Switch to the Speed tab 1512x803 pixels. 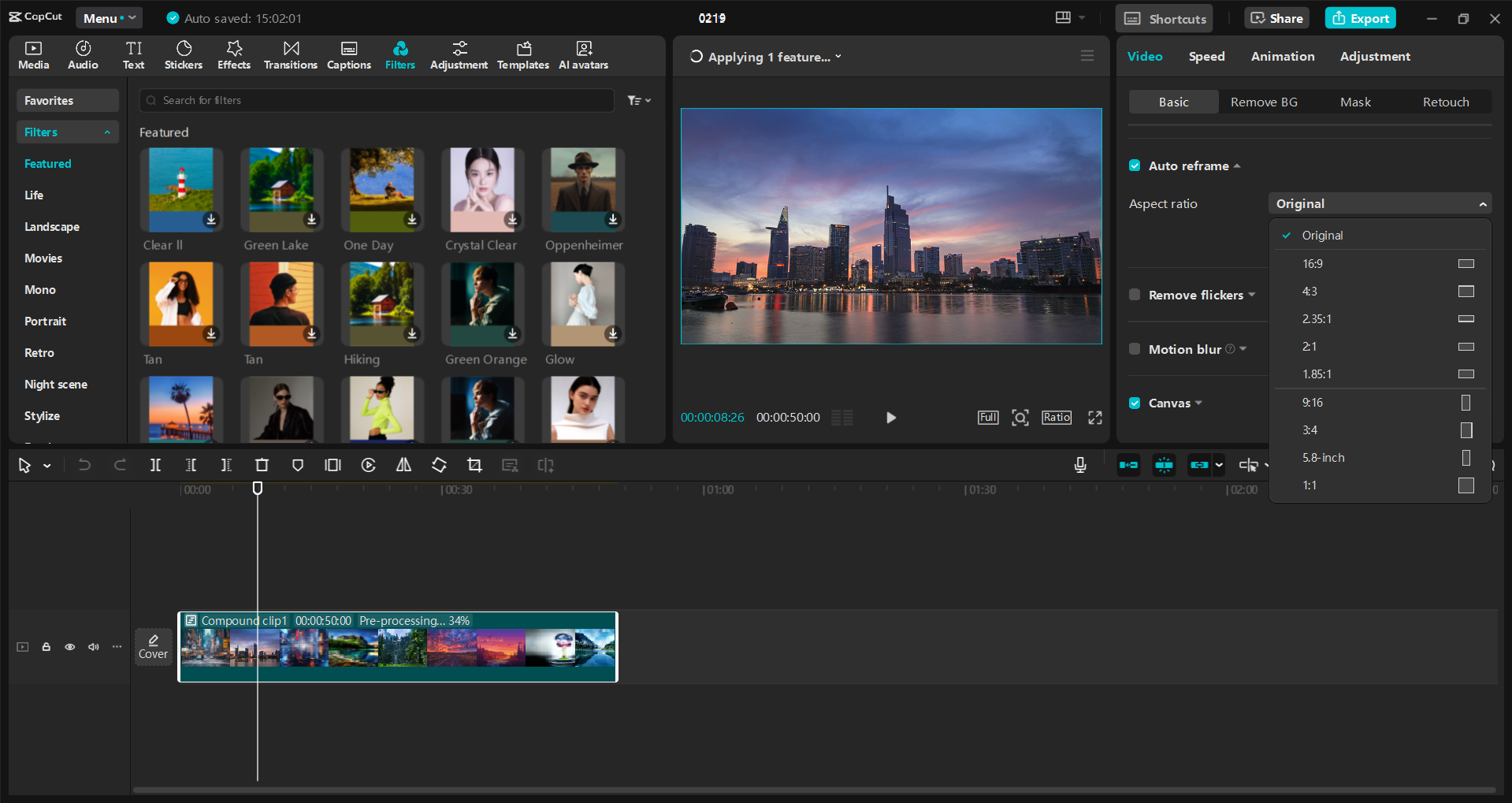pos(1206,57)
